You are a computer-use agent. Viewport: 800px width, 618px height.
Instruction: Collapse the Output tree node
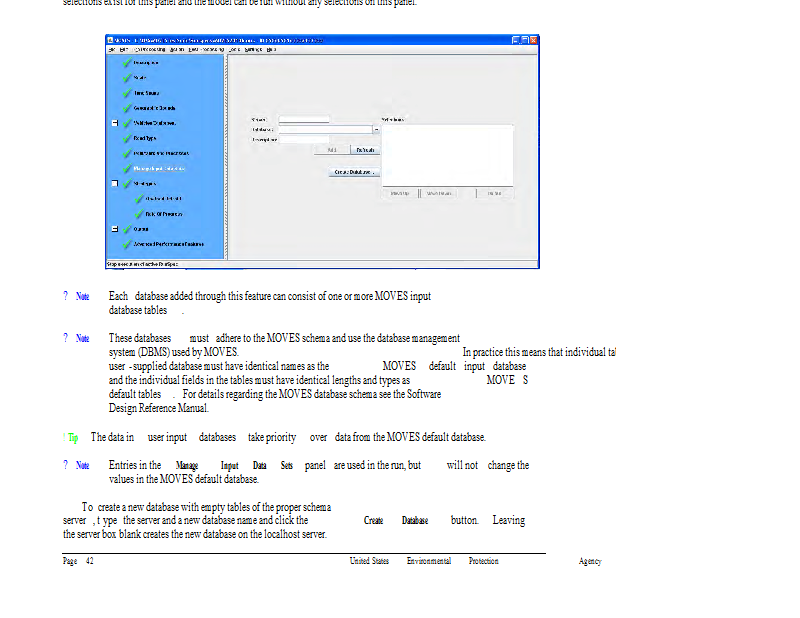pyautogui.click(x=115, y=229)
